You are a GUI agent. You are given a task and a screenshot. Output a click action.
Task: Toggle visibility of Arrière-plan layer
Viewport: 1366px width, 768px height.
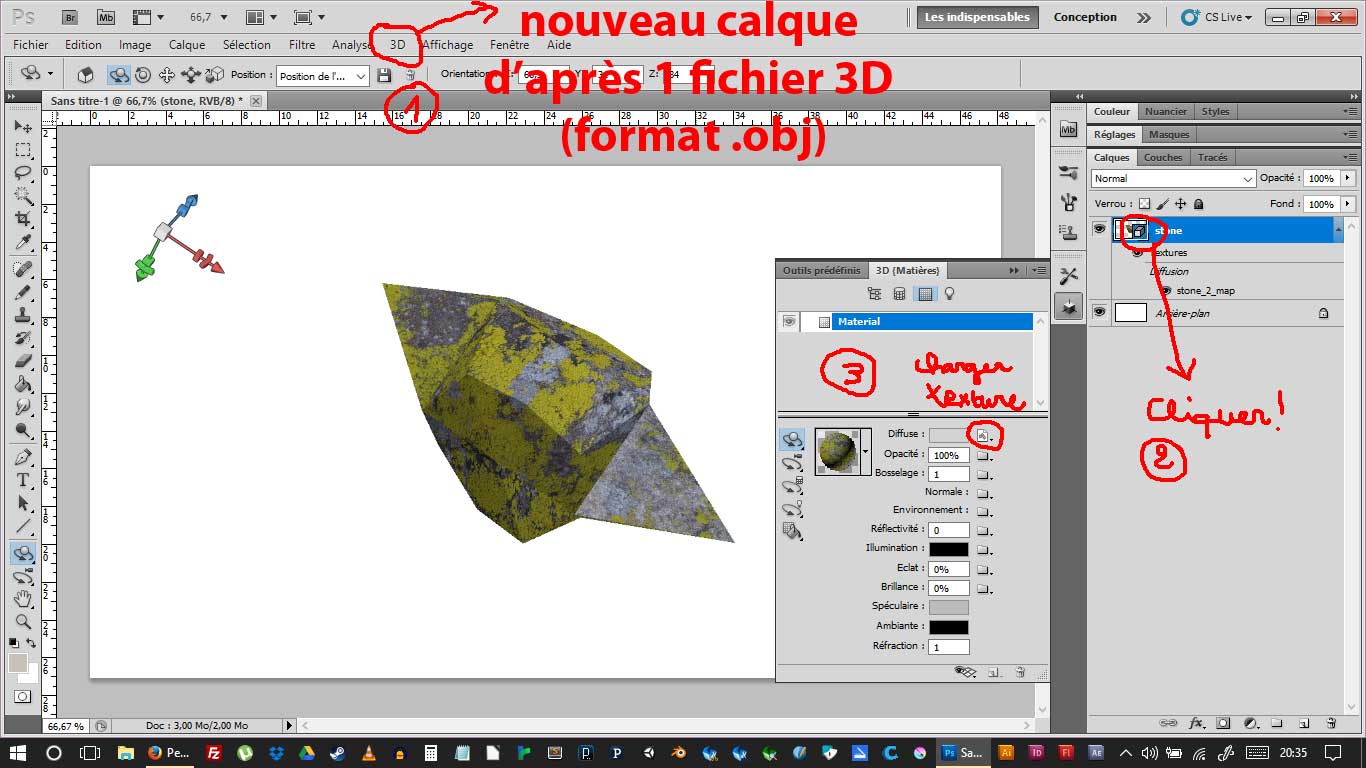pos(1099,312)
